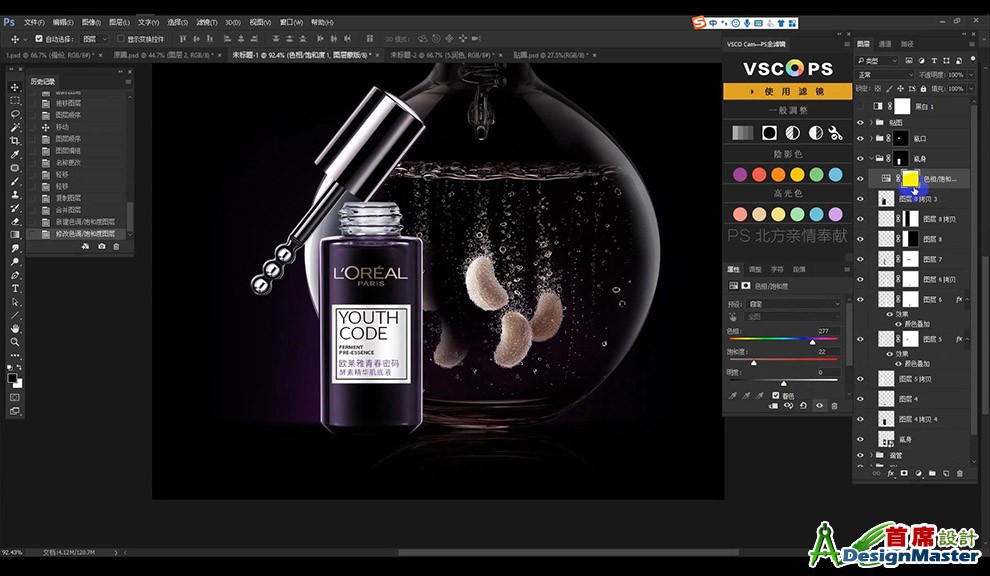Open the layer filter type dropdown
Screen dimensions: 990x576
pos(877,61)
